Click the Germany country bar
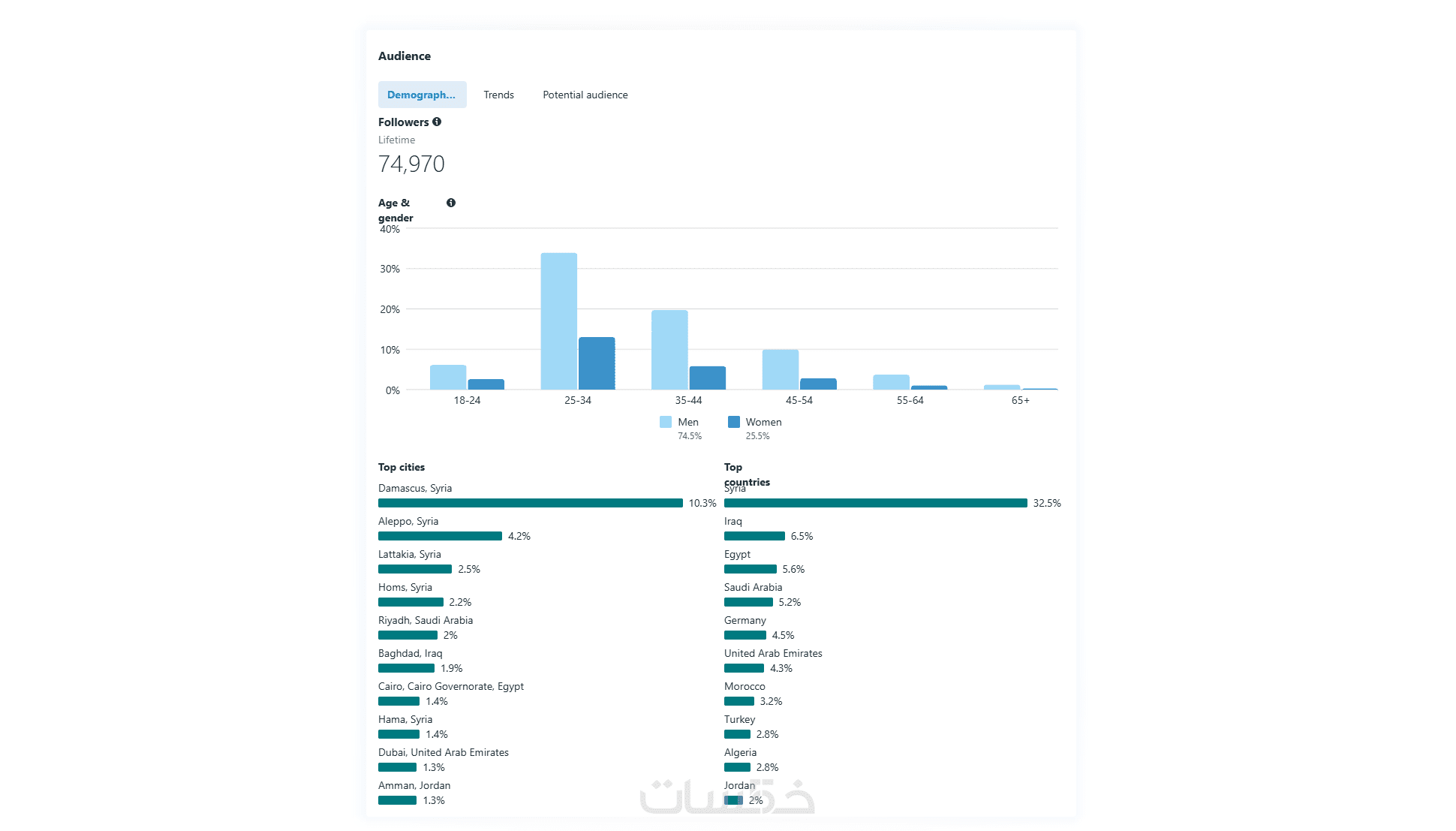The image size is (1456, 831). (745, 635)
